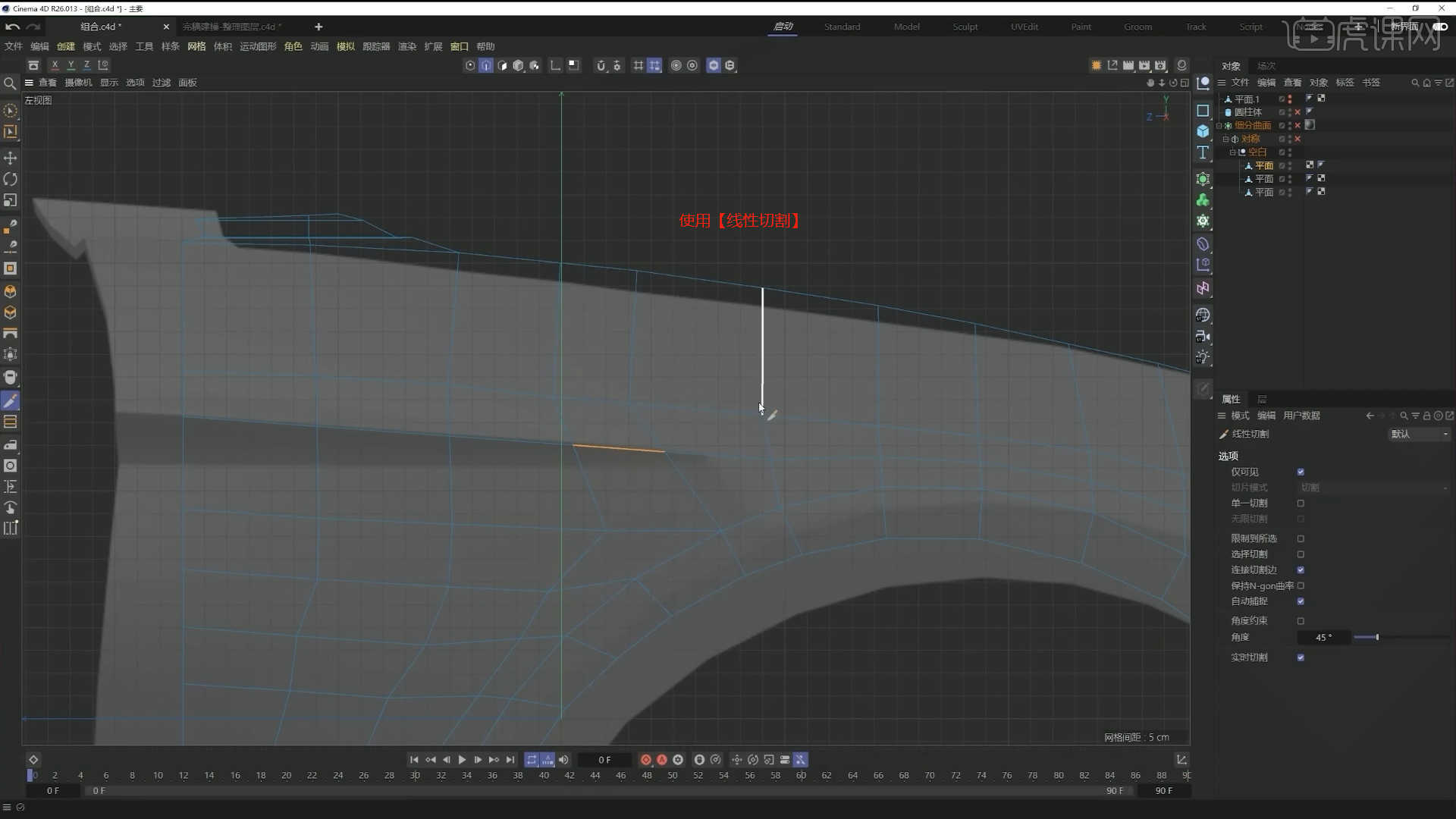This screenshot has width=1456, height=819.
Task: Toggle the 实时切割 checkbox
Action: (1301, 657)
